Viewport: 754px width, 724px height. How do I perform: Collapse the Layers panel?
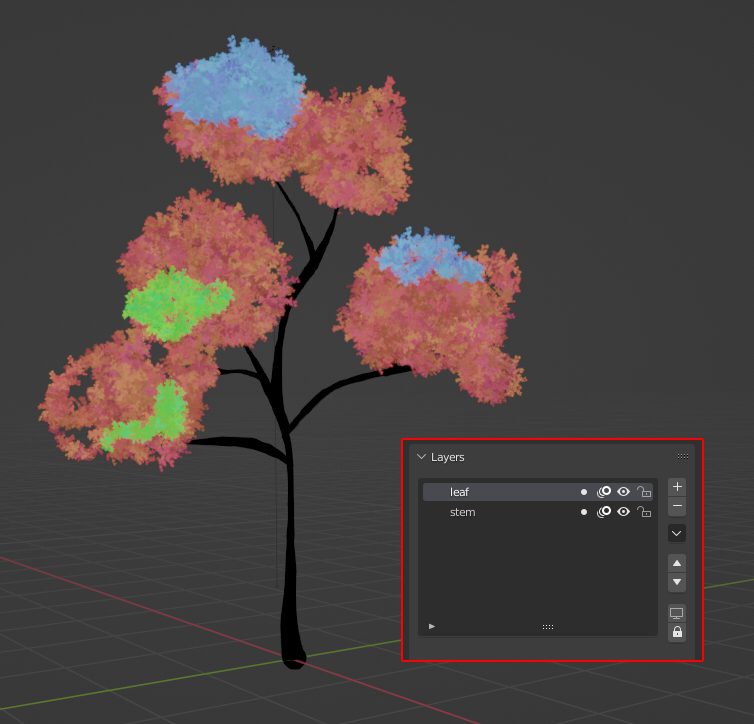[x=421, y=457]
